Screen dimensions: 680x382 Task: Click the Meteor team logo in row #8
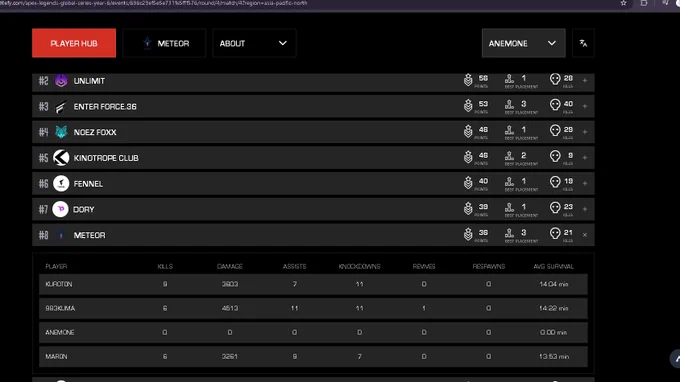coord(61,235)
